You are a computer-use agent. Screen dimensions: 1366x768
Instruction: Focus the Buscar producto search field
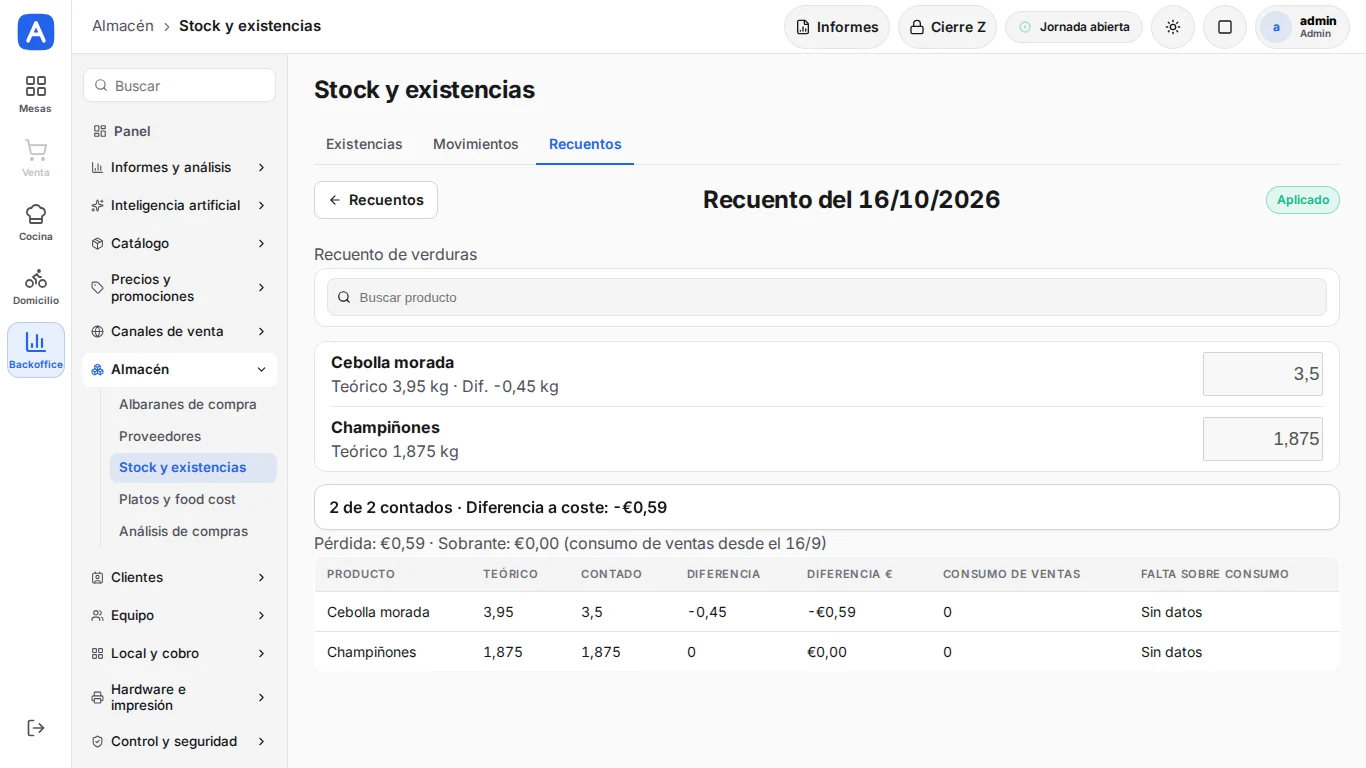pyautogui.click(x=827, y=297)
